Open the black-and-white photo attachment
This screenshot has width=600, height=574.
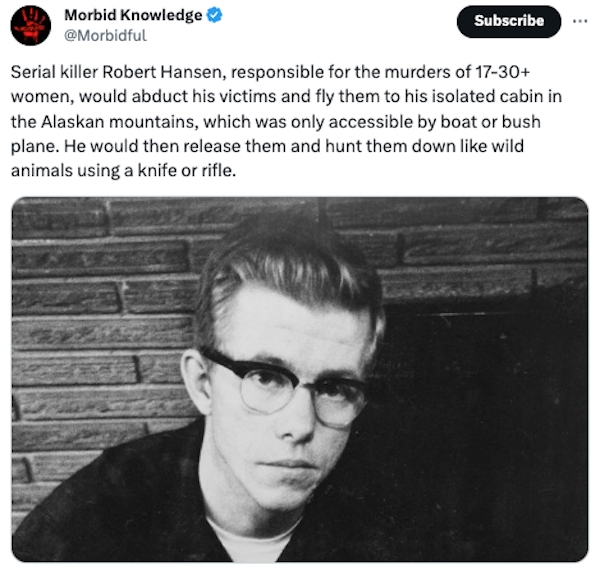(x=300, y=379)
